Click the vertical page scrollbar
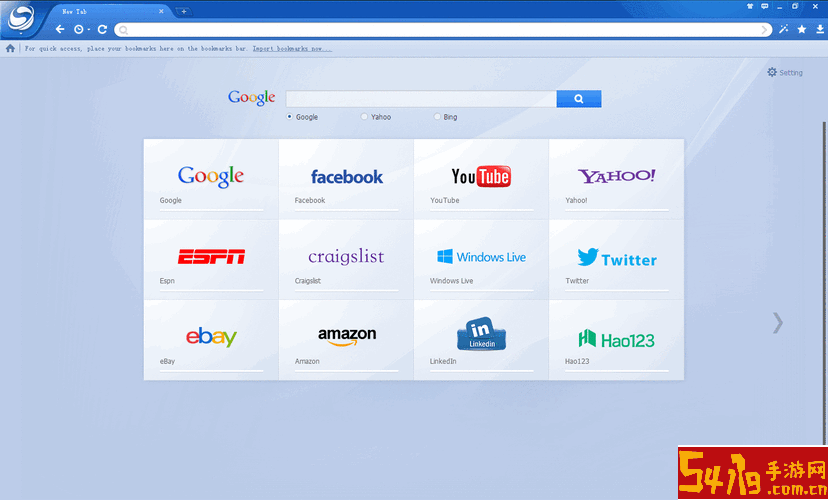828x500 pixels. tap(825, 282)
